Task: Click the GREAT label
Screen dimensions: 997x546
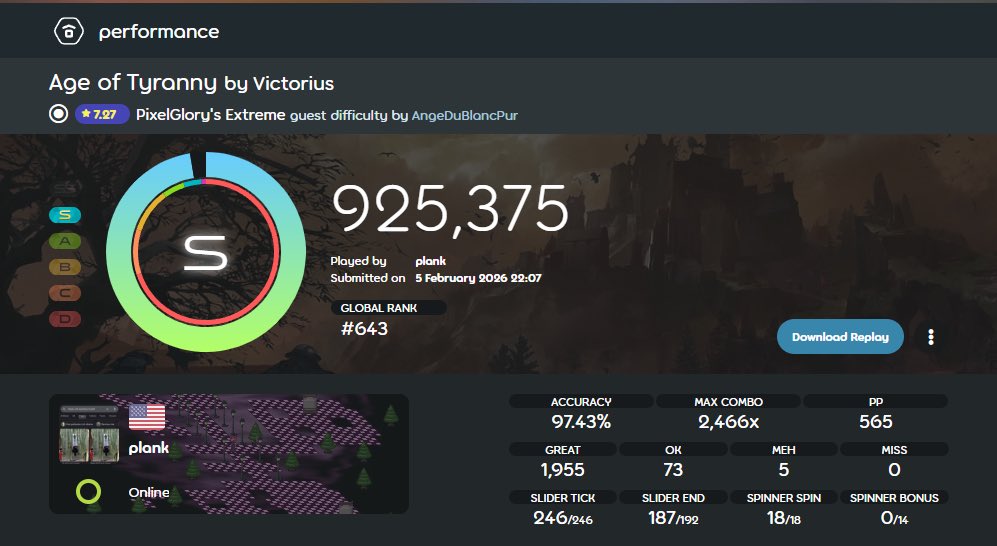Action: point(563,450)
